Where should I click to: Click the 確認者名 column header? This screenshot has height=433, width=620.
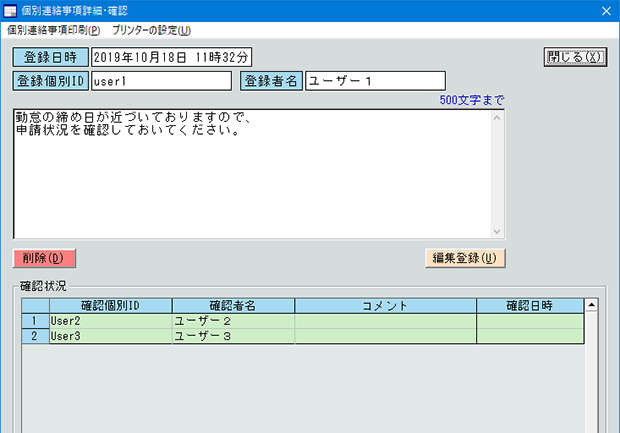point(233,306)
